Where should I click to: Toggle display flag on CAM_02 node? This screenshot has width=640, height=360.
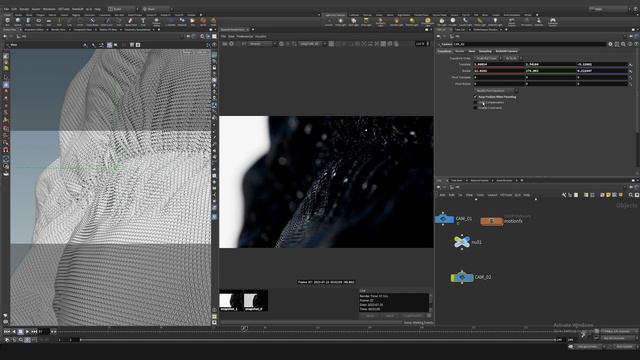[471, 277]
